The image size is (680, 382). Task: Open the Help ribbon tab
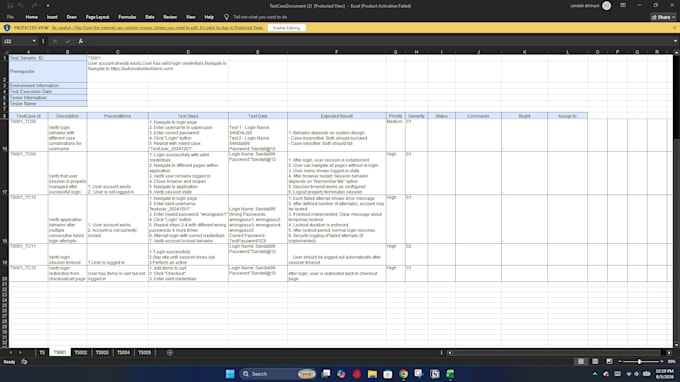209,17
